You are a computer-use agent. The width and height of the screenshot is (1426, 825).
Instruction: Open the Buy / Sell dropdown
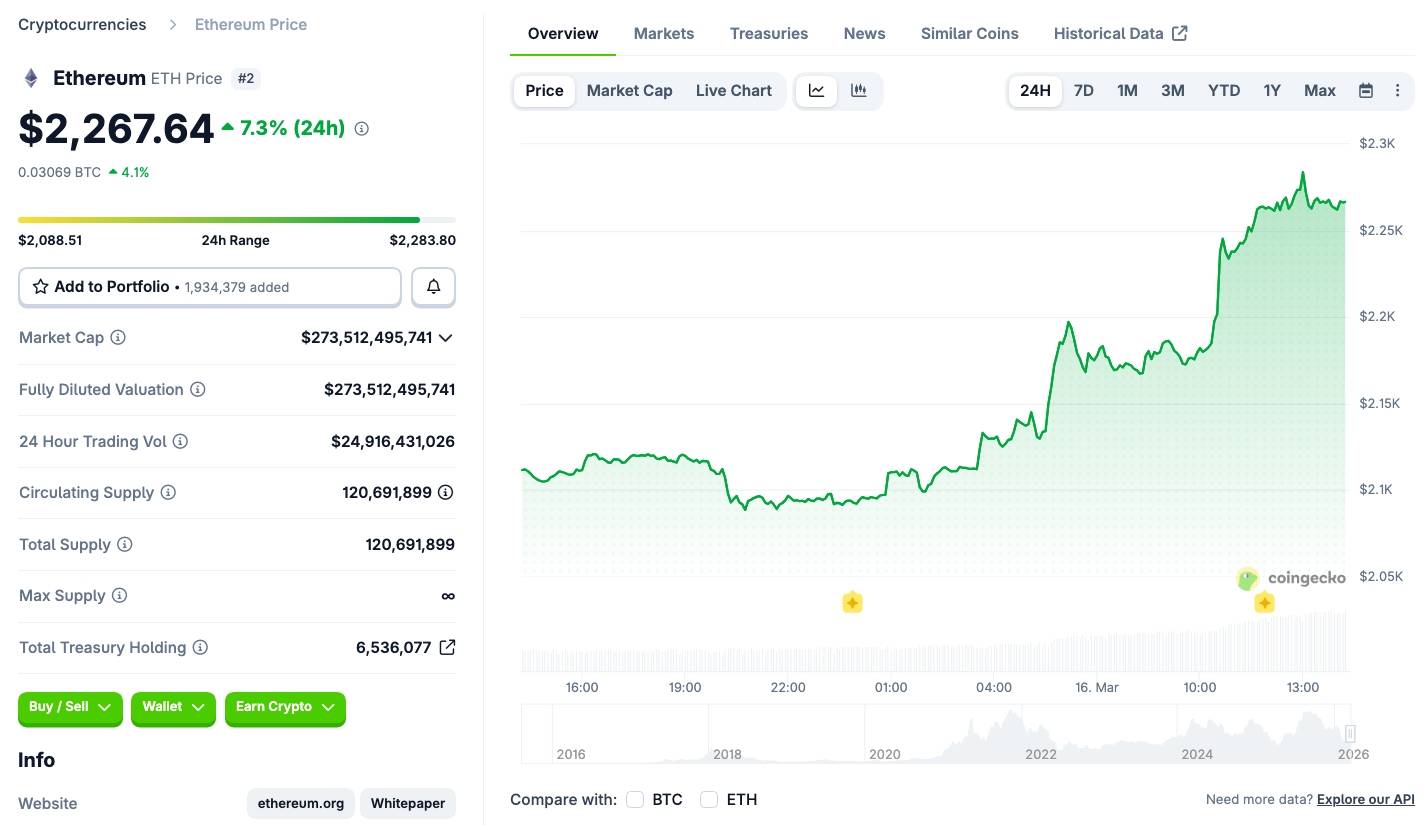tap(70, 707)
